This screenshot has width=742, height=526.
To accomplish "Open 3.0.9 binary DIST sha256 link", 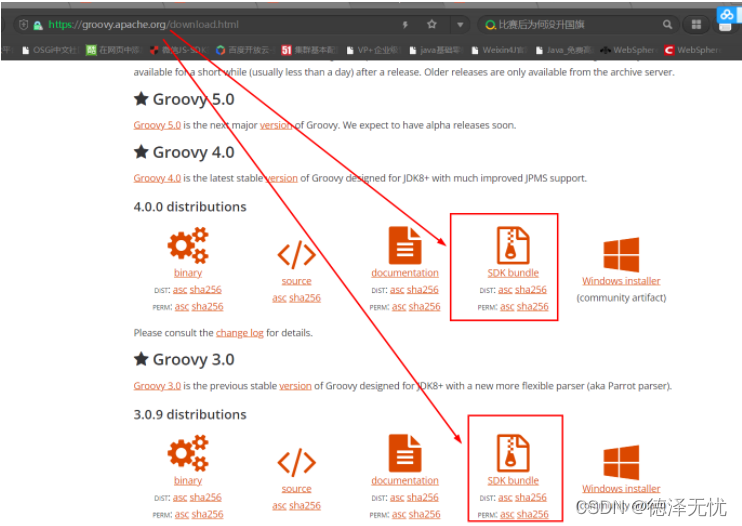I will (206, 497).
